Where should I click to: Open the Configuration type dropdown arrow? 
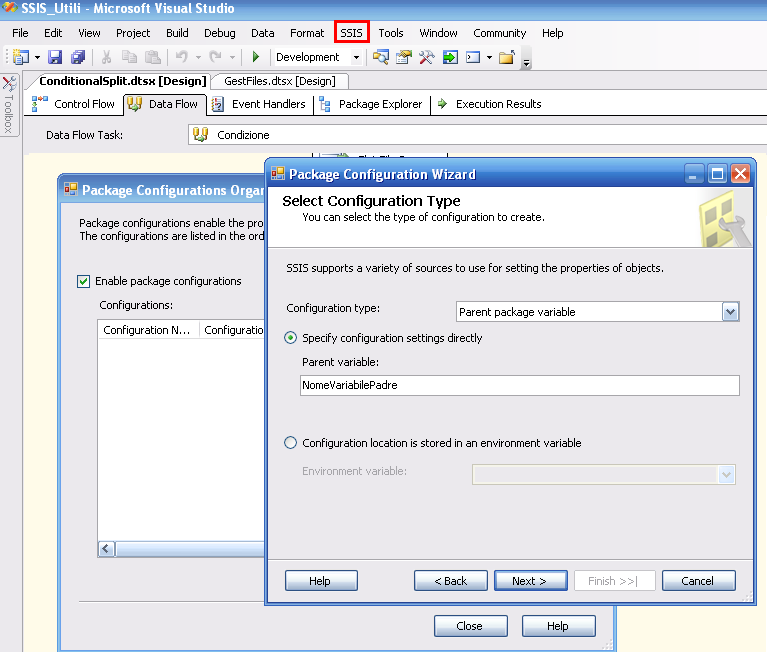coord(730,312)
